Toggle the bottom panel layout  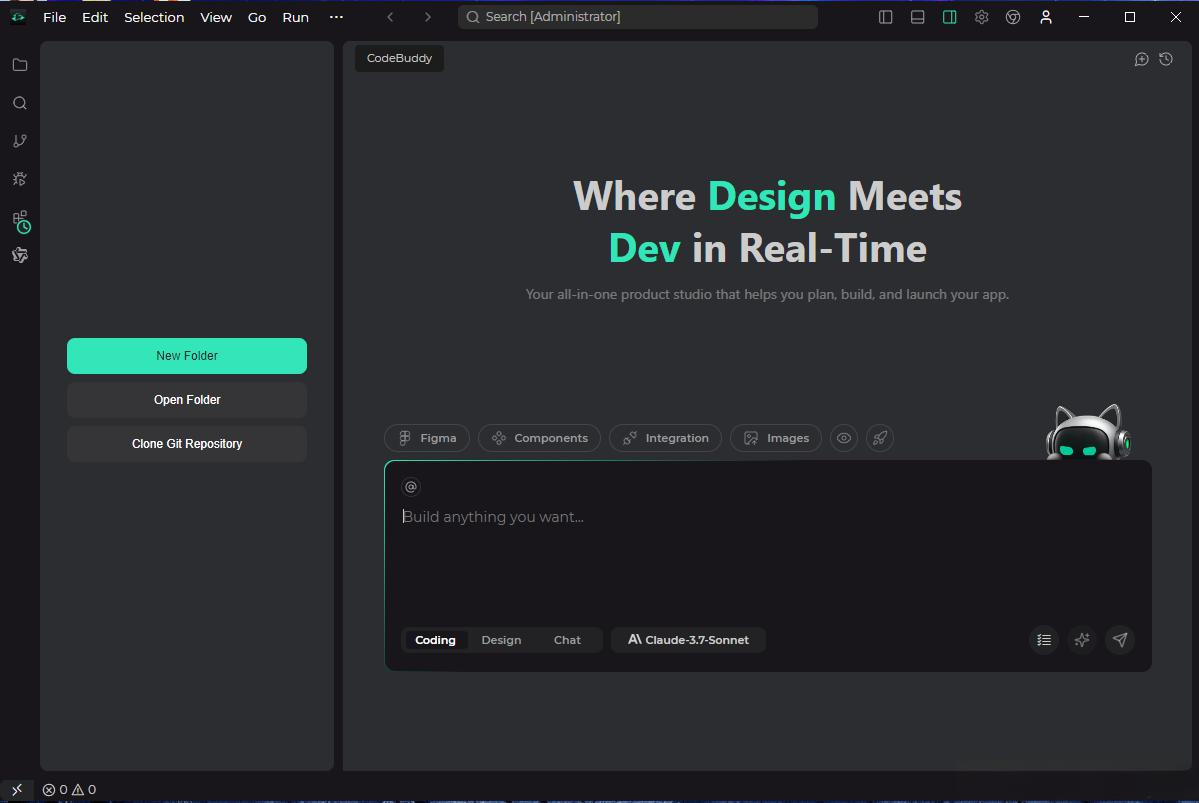(x=917, y=17)
